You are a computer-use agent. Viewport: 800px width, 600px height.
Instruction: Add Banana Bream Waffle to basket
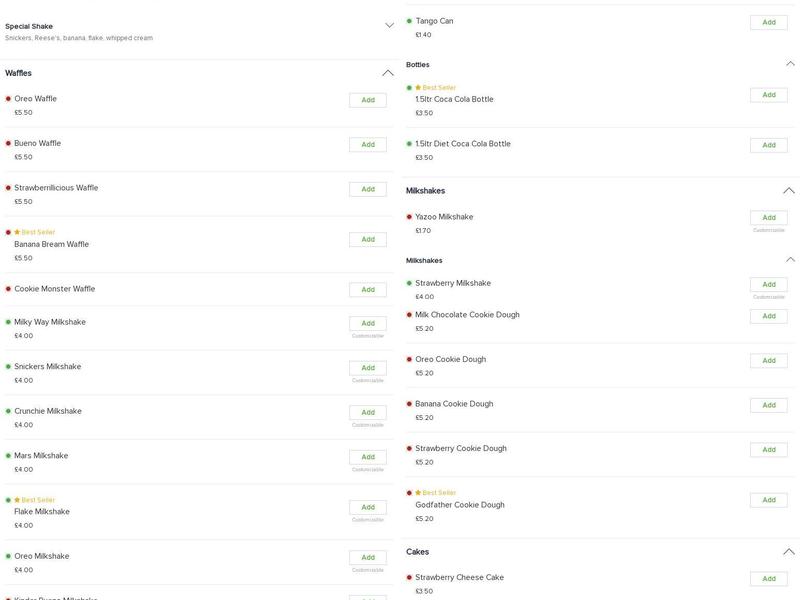pos(368,240)
